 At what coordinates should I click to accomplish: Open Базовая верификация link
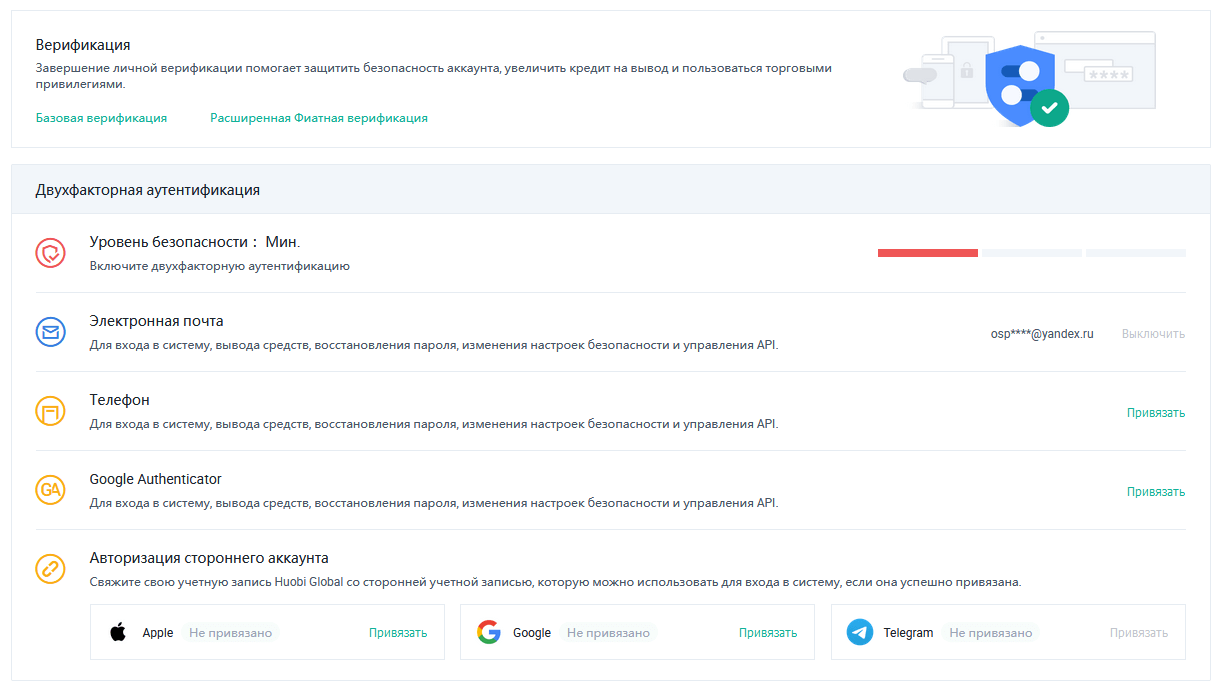coord(101,118)
